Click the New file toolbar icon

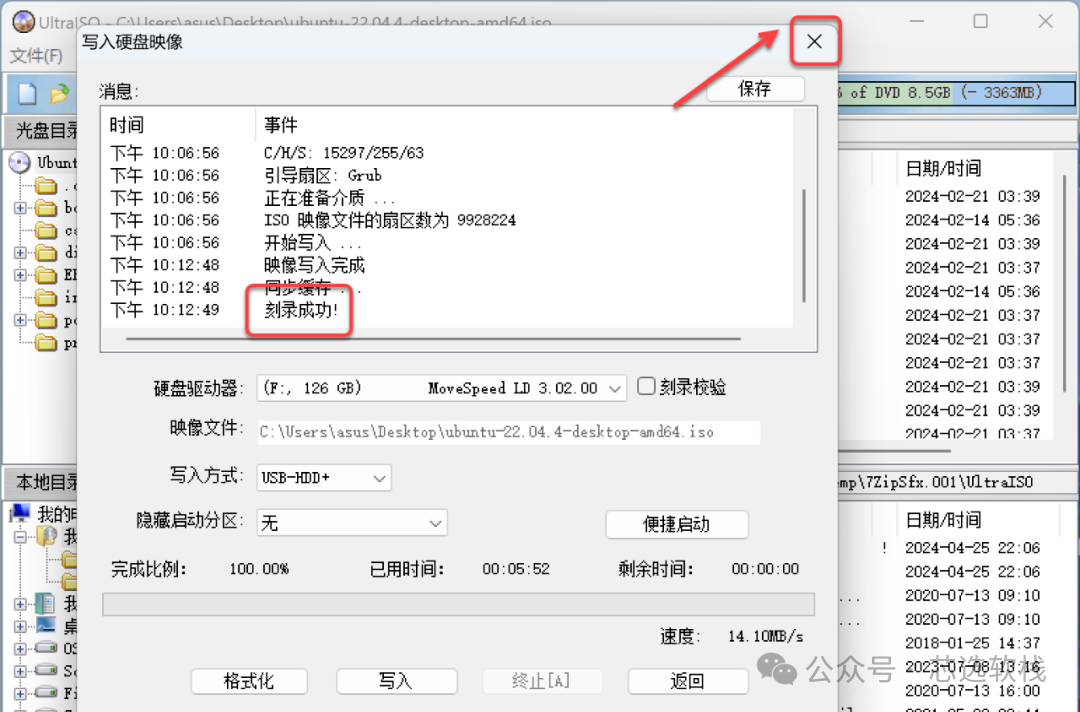coord(27,93)
